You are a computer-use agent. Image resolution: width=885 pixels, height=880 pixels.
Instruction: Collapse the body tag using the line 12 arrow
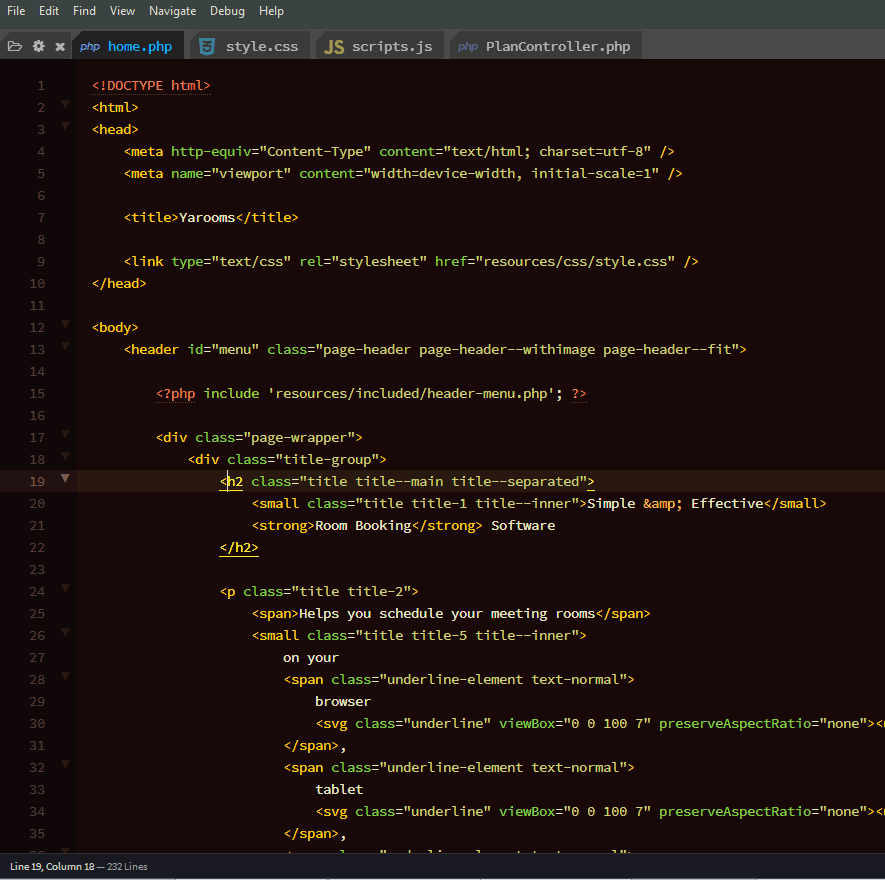coord(65,324)
